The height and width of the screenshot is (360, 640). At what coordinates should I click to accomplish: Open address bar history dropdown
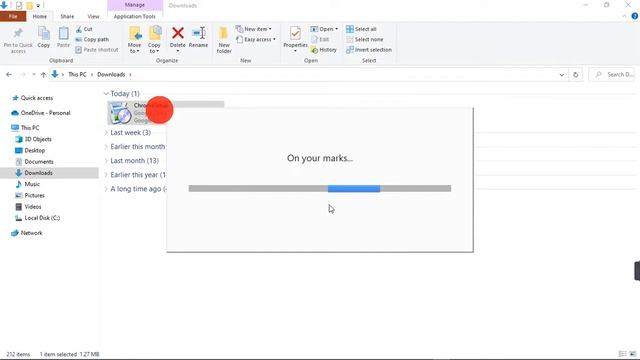562,75
